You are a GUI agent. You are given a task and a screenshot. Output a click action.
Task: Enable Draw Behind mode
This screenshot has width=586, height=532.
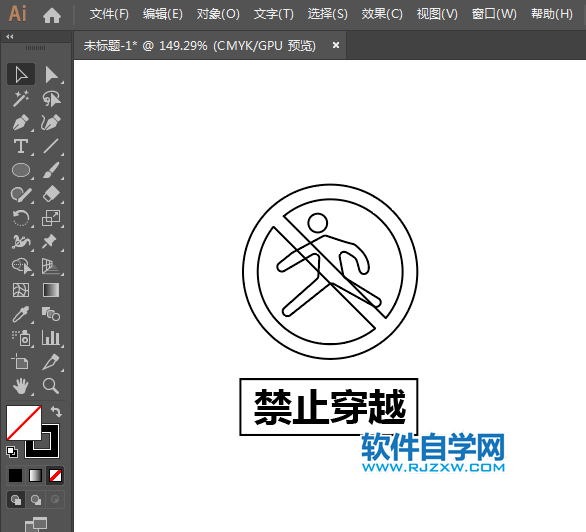point(36,499)
